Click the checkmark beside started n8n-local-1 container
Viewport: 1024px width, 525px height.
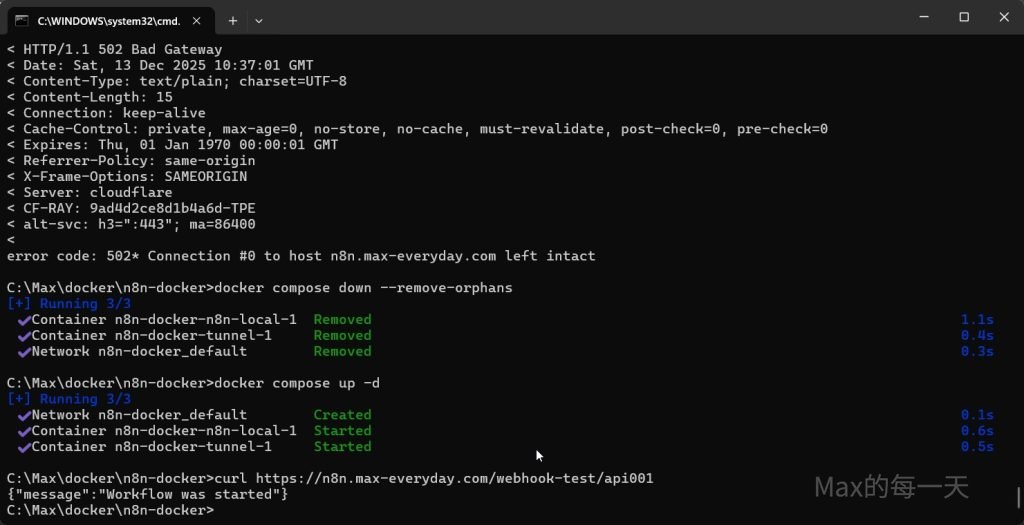(x=24, y=431)
